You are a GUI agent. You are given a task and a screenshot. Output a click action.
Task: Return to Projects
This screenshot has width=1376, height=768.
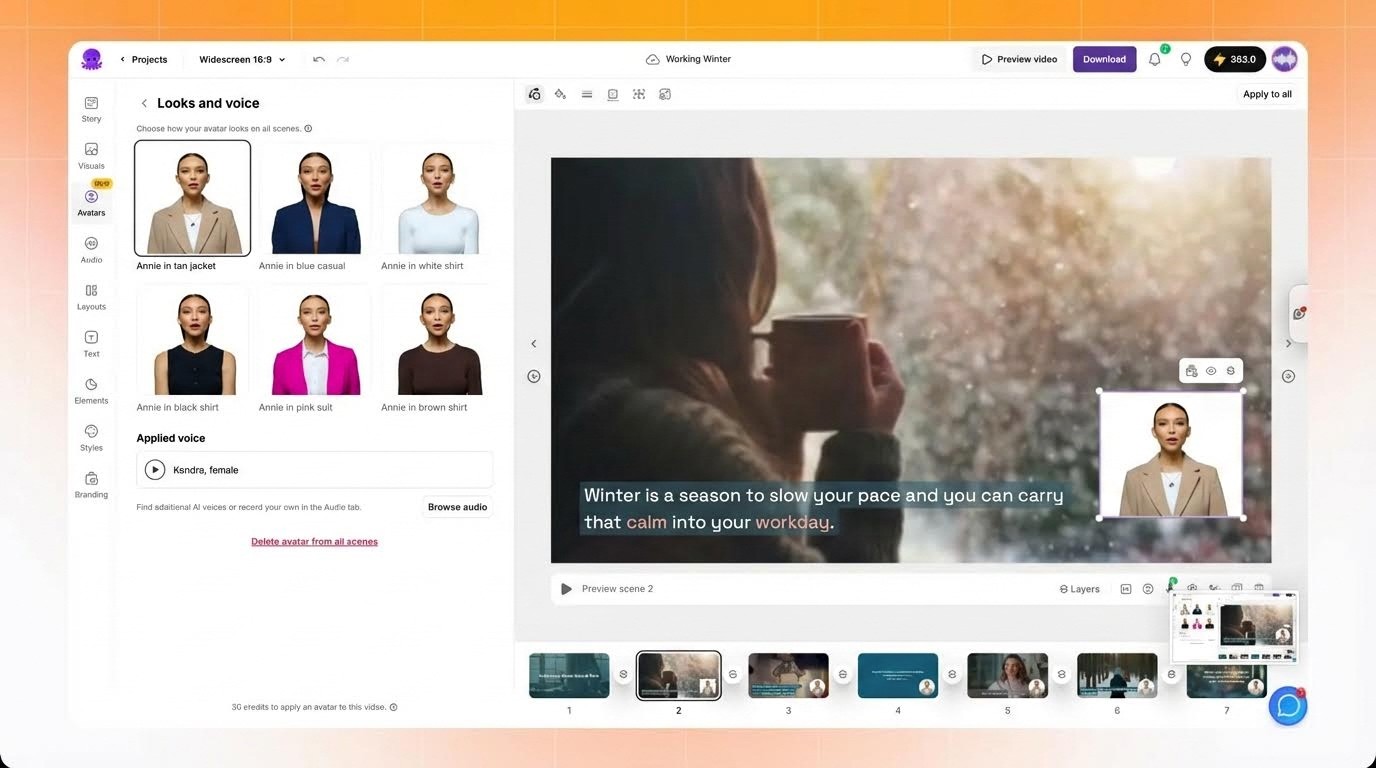[x=144, y=59]
